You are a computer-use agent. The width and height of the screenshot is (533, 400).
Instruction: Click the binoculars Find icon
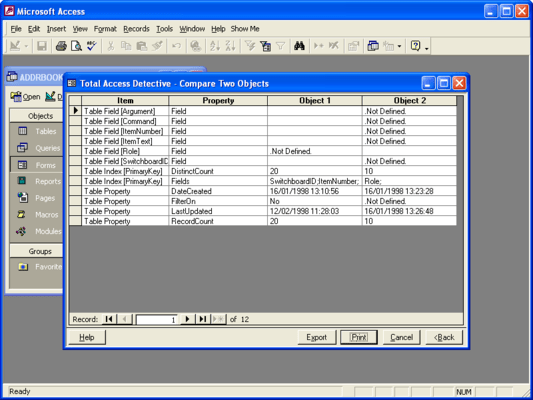coord(299,46)
